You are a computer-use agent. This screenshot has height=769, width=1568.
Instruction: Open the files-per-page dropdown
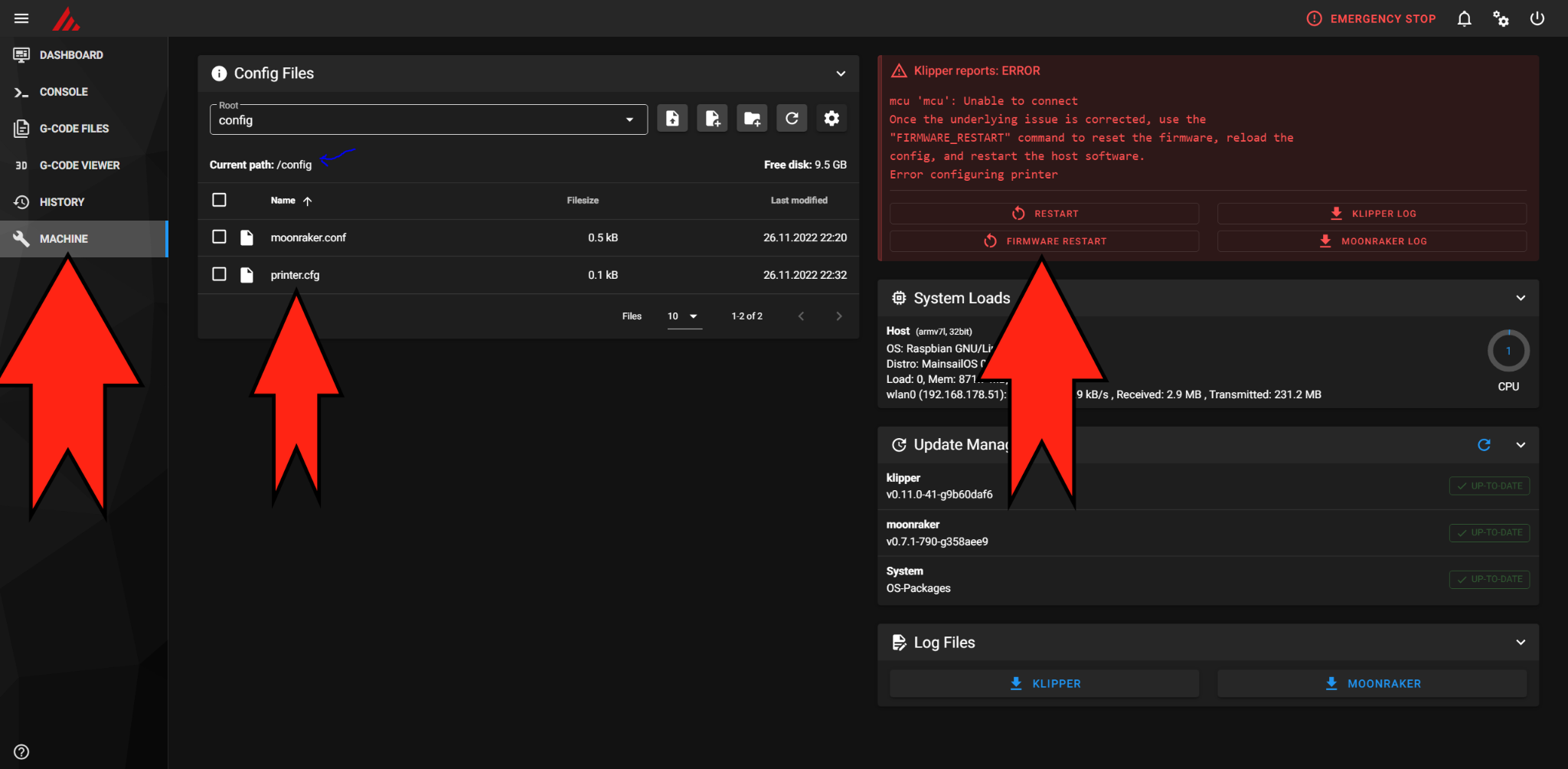(684, 316)
